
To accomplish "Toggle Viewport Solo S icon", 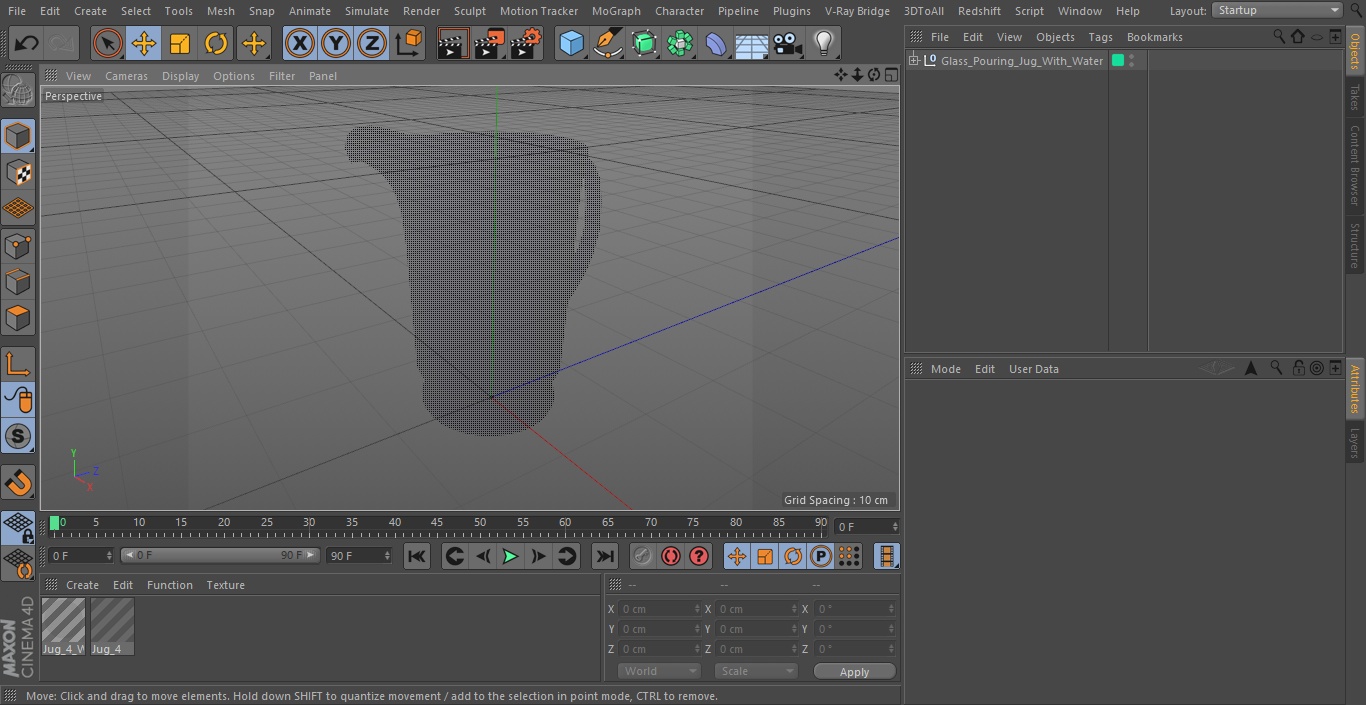I will [18, 436].
